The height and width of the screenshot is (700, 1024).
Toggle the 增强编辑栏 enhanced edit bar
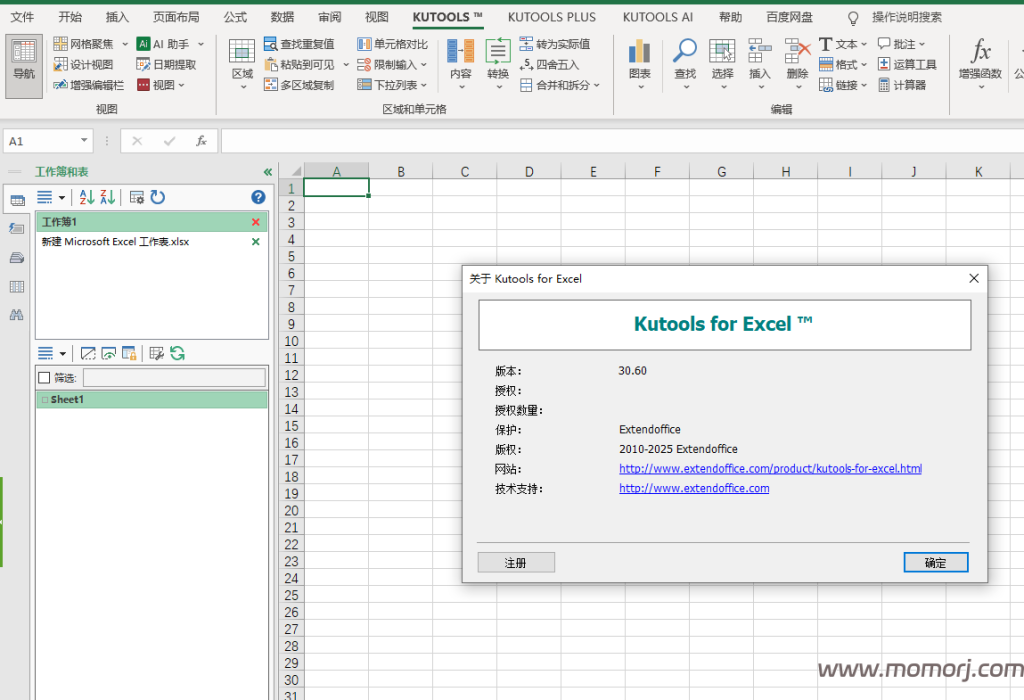point(88,85)
